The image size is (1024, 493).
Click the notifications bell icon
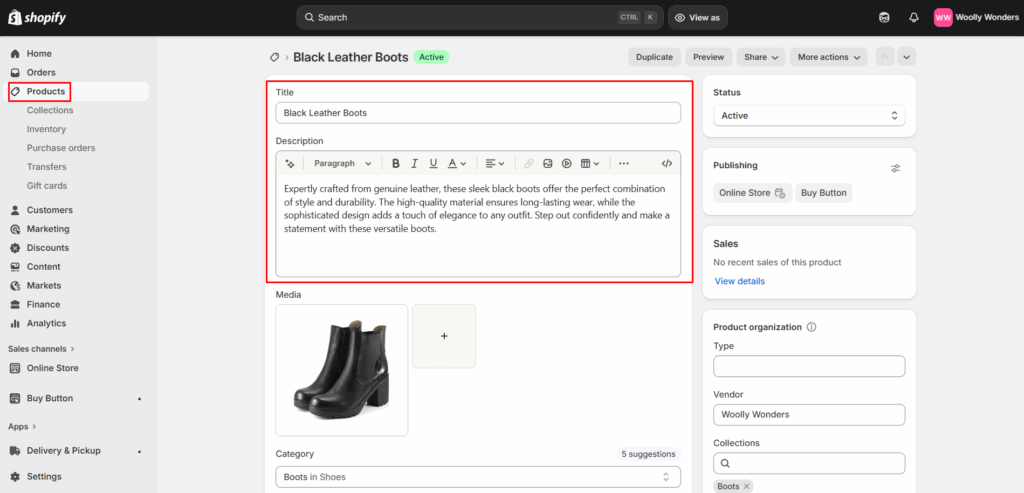913,18
